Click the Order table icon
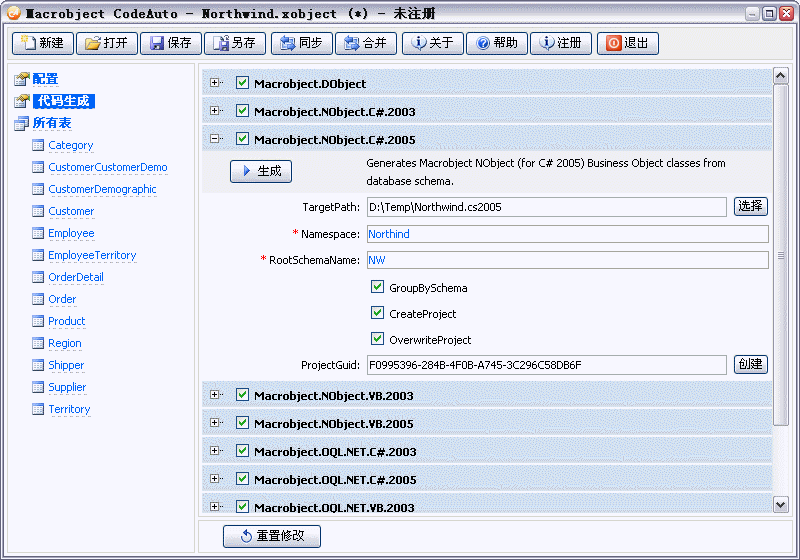This screenshot has height=560, width=800. pos(38,299)
